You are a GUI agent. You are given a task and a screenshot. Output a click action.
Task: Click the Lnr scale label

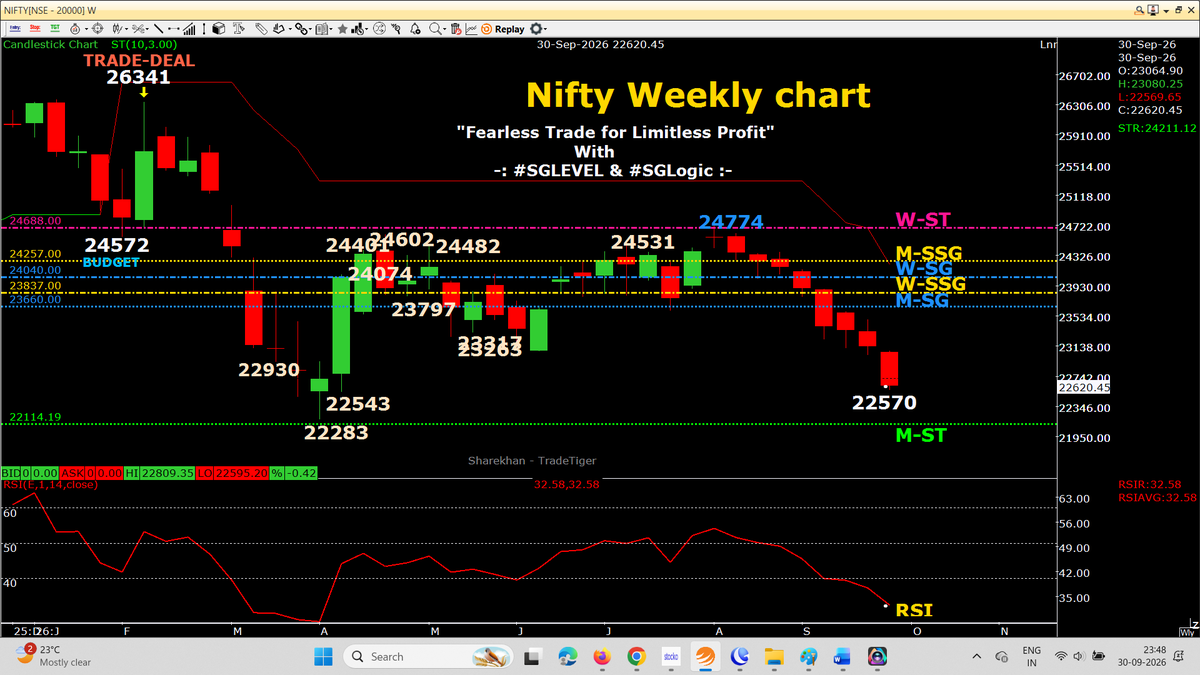[1047, 44]
